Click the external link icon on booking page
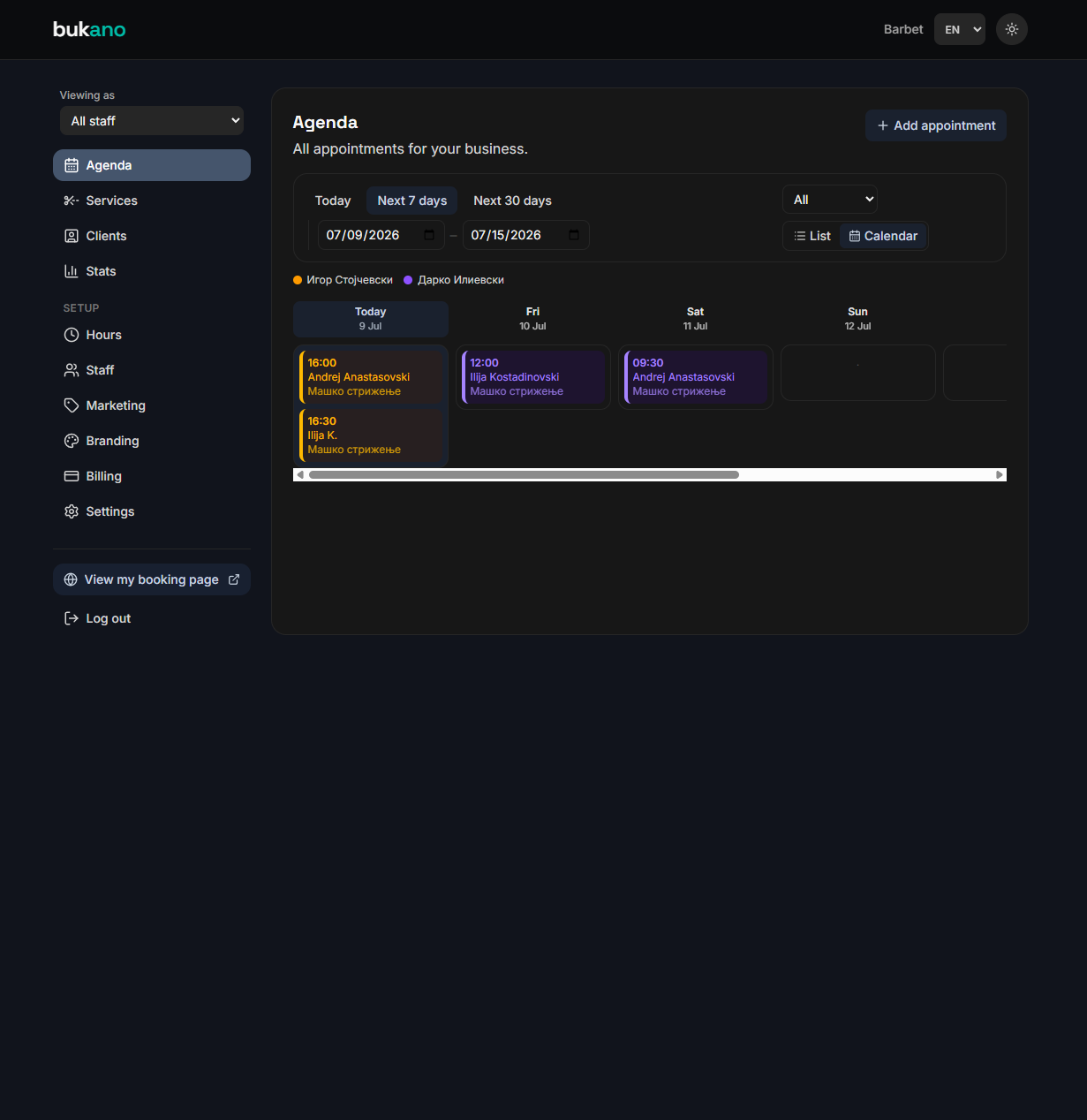The height and width of the screenshot is (1120, 1087). coord(234,579)
